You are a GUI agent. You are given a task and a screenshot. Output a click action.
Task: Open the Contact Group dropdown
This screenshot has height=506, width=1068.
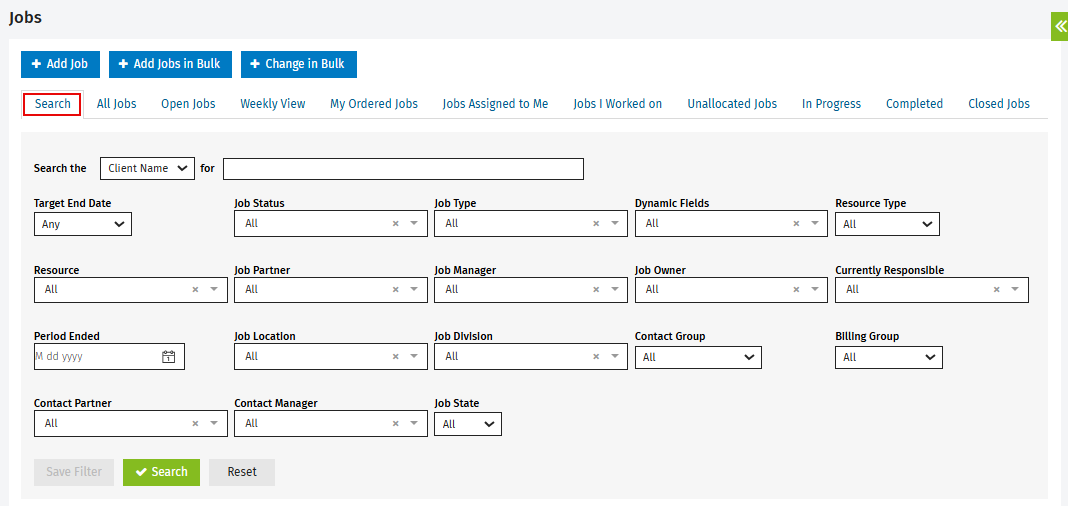(698, 357)
